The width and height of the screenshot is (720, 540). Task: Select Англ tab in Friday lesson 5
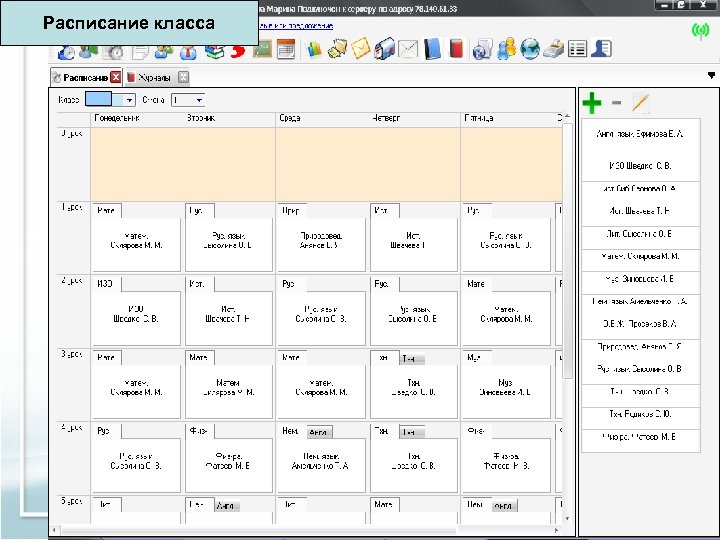(x=504, y=506)
